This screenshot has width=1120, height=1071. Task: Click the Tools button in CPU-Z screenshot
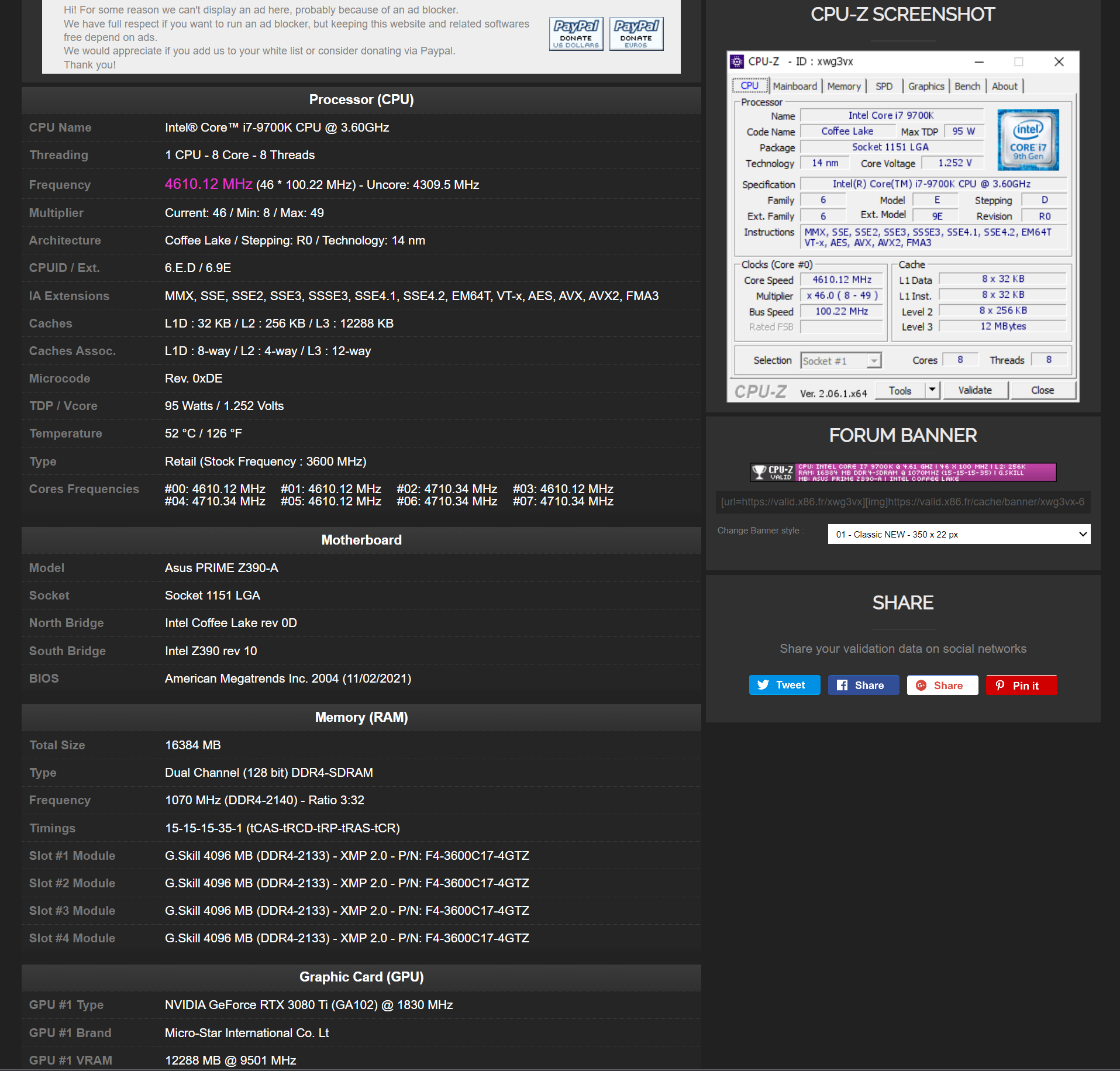(900, 390)
